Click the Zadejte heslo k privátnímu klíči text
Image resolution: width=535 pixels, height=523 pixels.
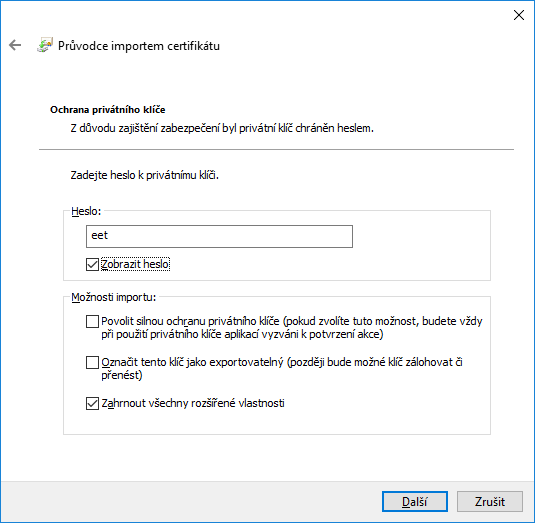point(145,175)
